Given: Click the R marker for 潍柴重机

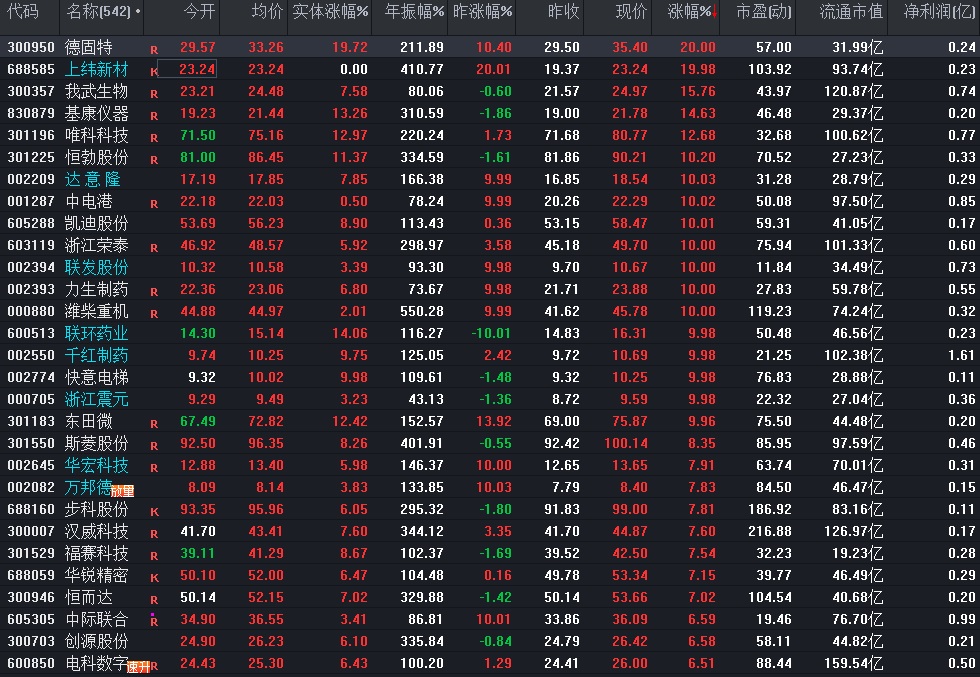Looking at the screenshot, I should (154, 314).
